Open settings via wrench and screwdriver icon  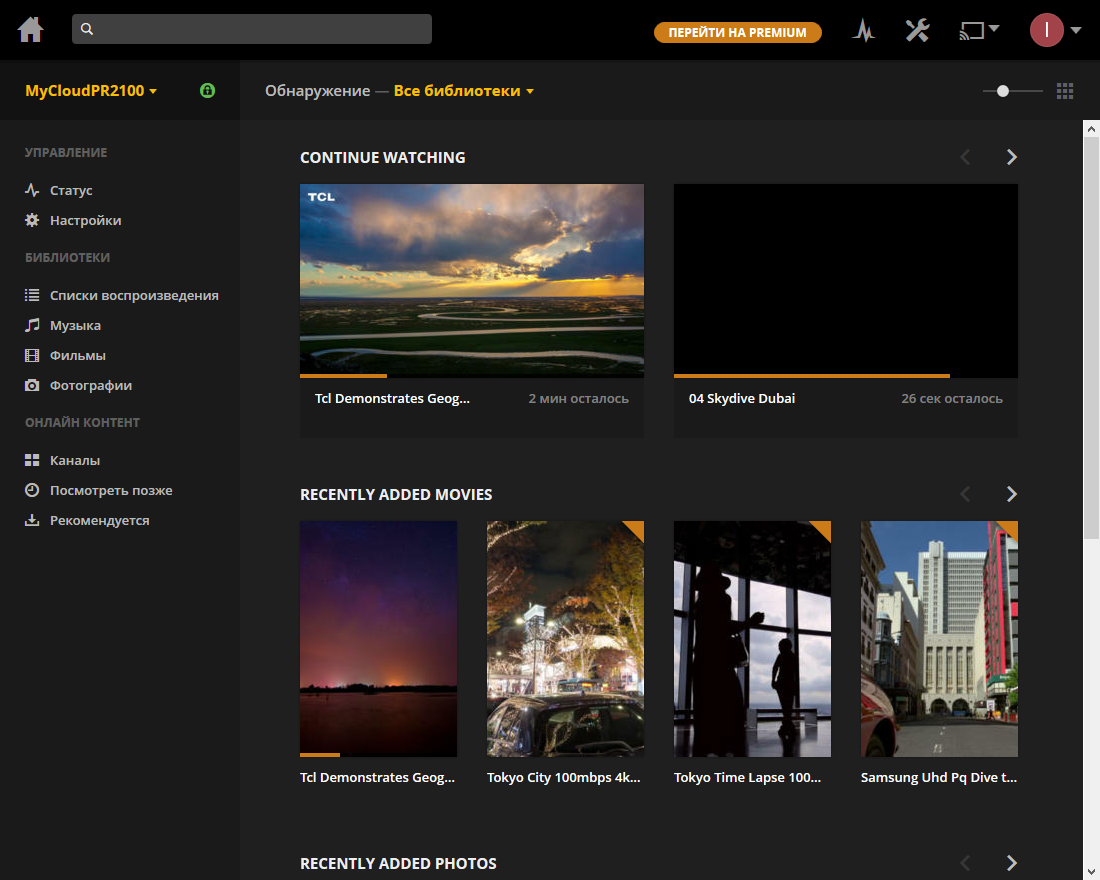917,30
